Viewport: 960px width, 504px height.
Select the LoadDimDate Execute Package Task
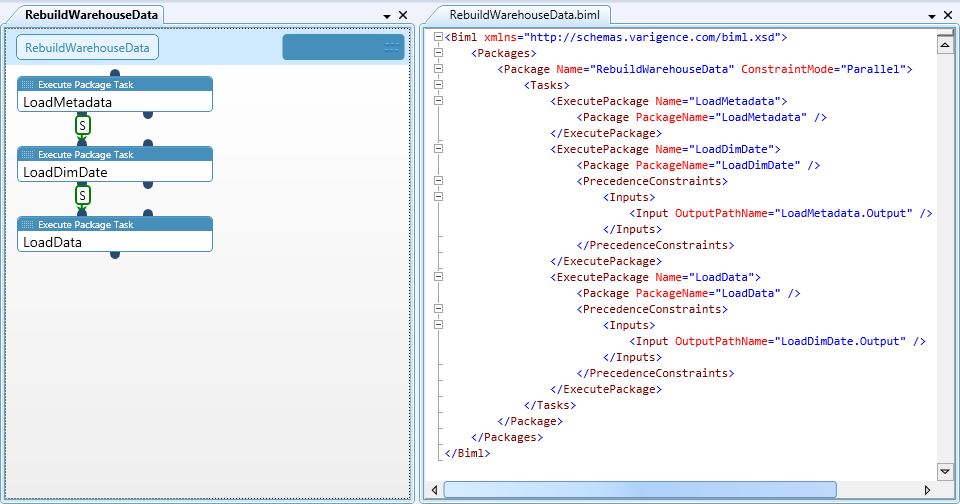[x=115, y=164]
